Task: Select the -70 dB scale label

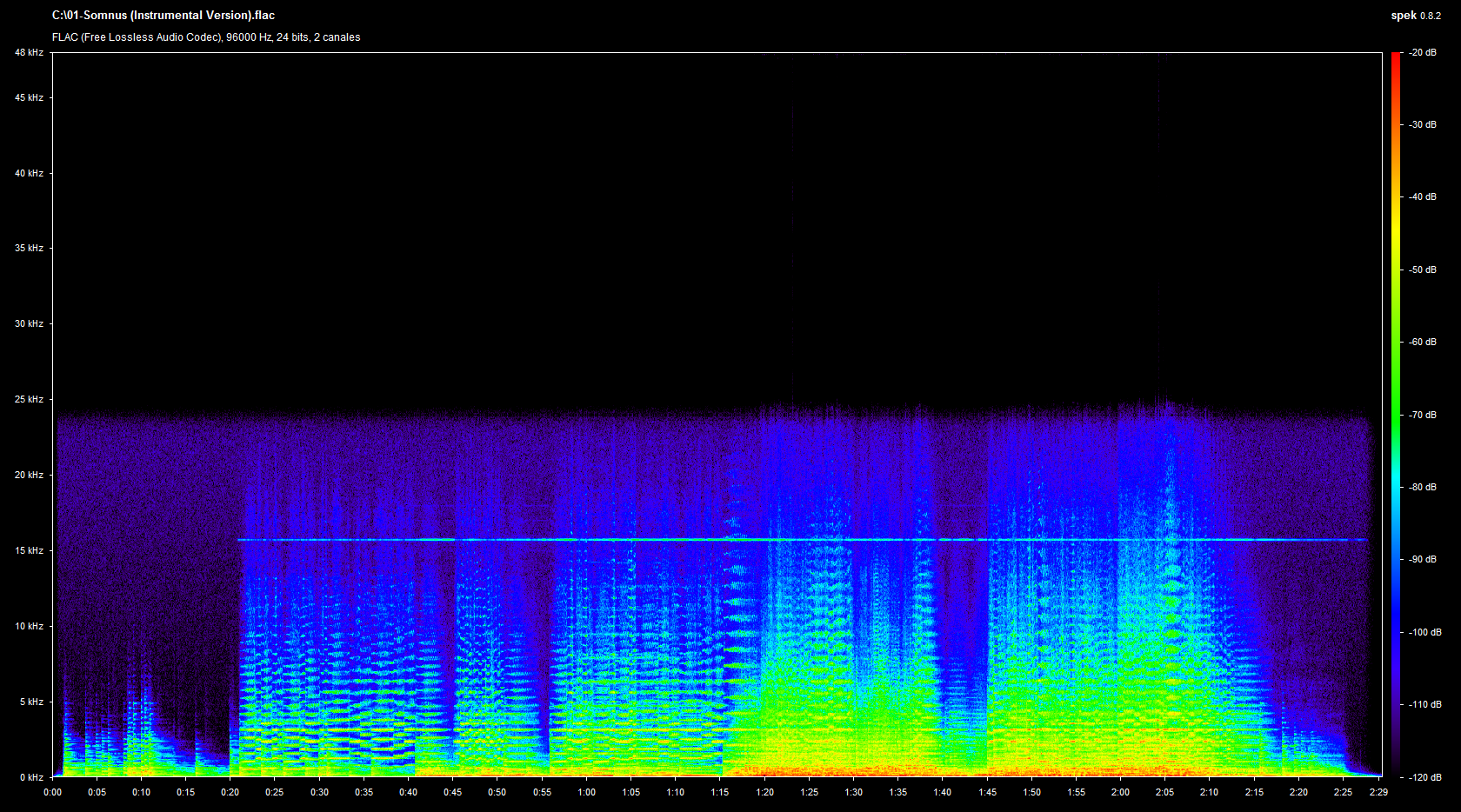Action: click(1423, 415)
